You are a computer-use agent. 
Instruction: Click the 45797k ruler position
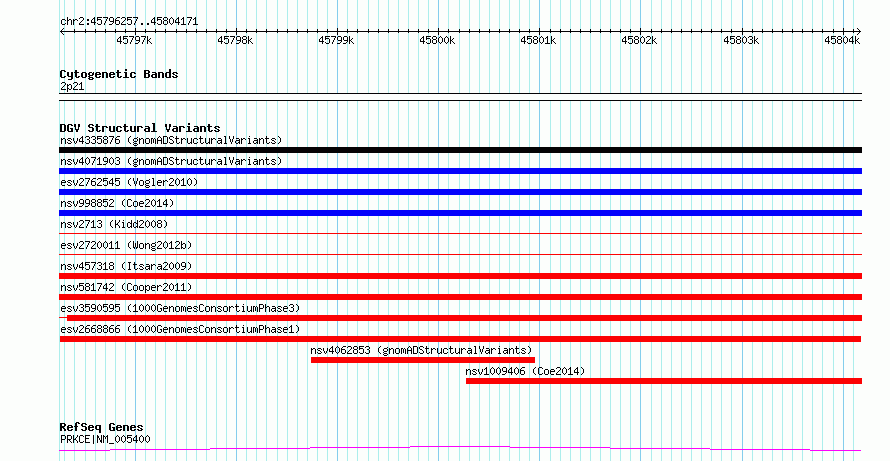coord(134,40)
